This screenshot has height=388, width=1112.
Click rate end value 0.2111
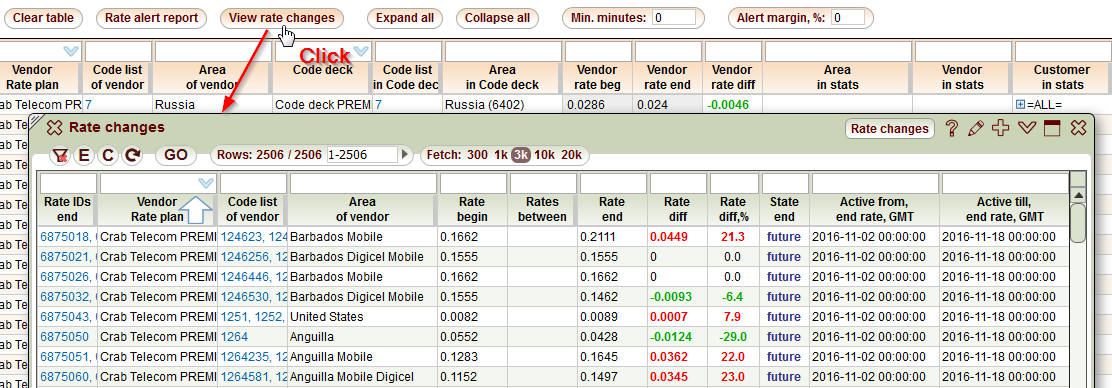pos(598,236)
